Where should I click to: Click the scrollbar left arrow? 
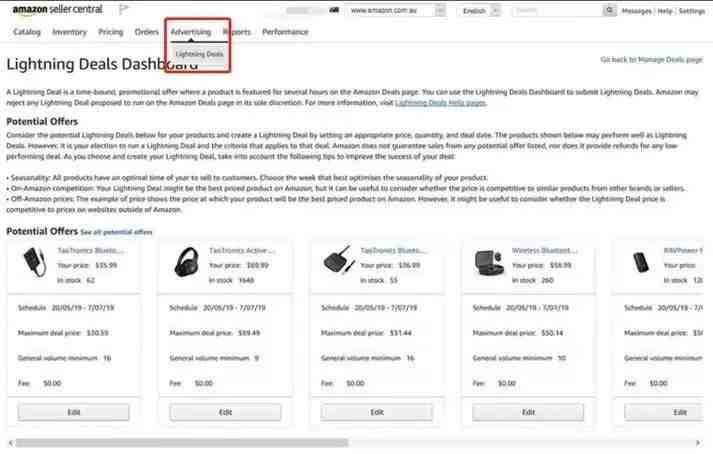pyautogui.click(x=10, y=443)
